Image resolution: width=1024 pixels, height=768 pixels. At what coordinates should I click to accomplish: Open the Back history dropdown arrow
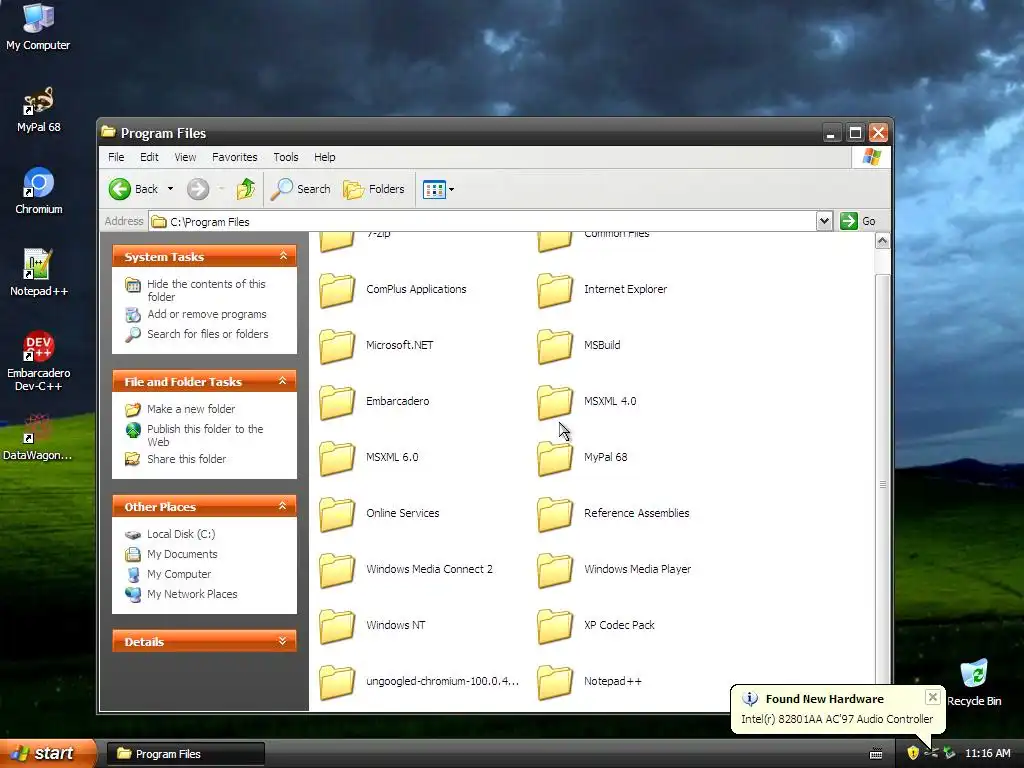(x=170, y=189)
